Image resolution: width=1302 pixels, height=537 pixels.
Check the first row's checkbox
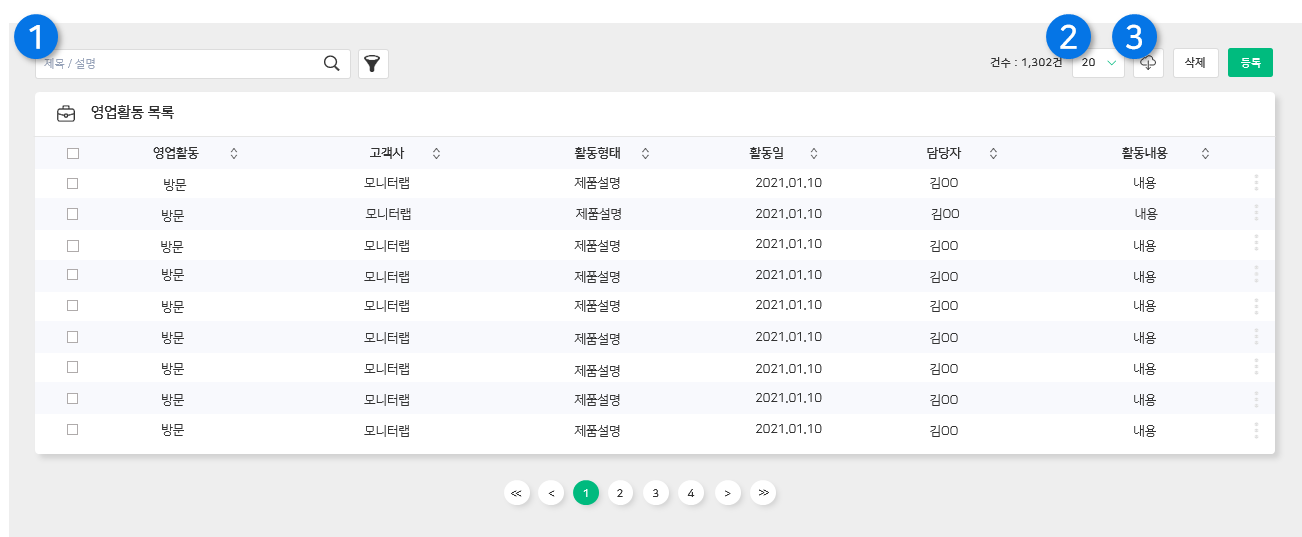coord(72,183)
